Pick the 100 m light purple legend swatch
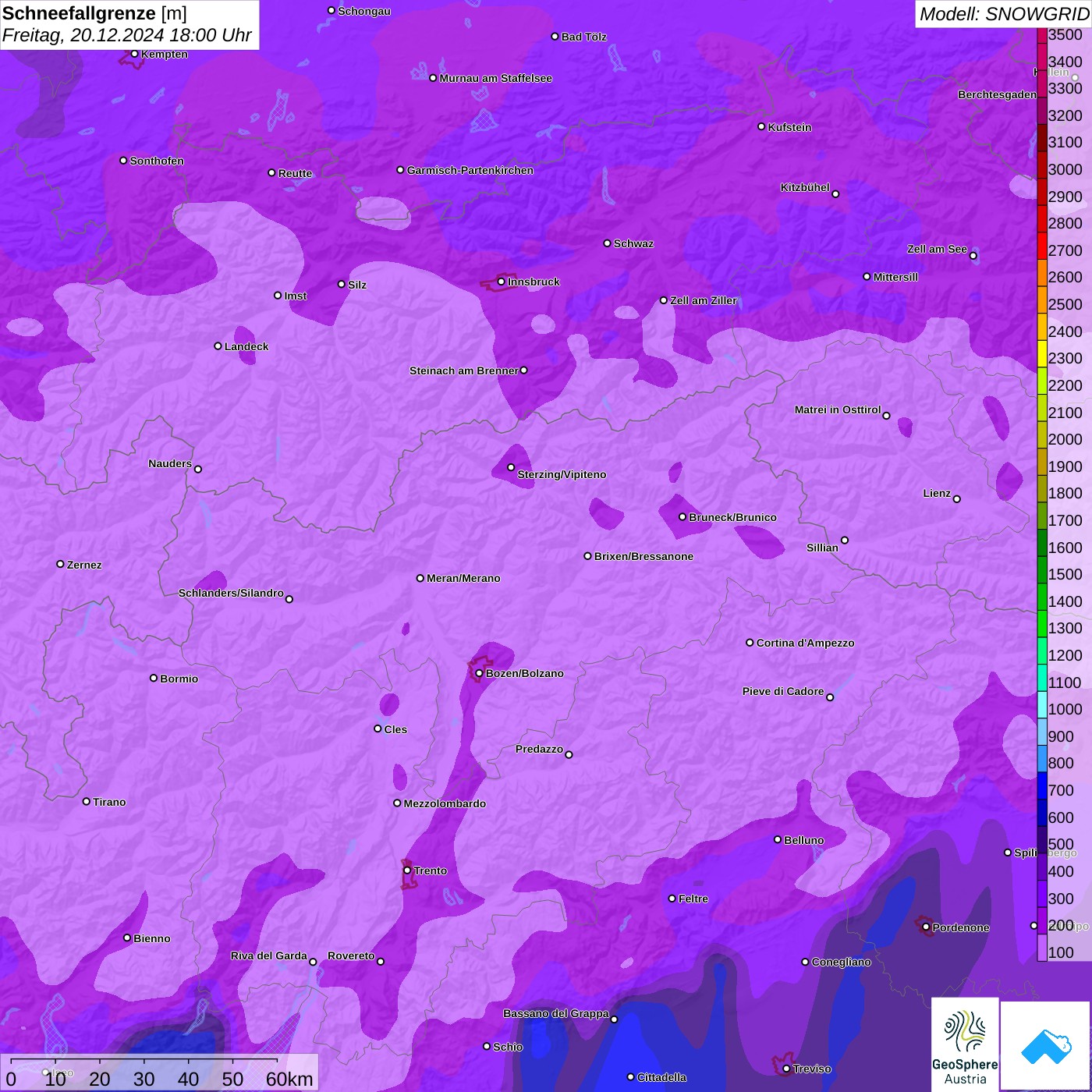 (x=1042, y=948)
